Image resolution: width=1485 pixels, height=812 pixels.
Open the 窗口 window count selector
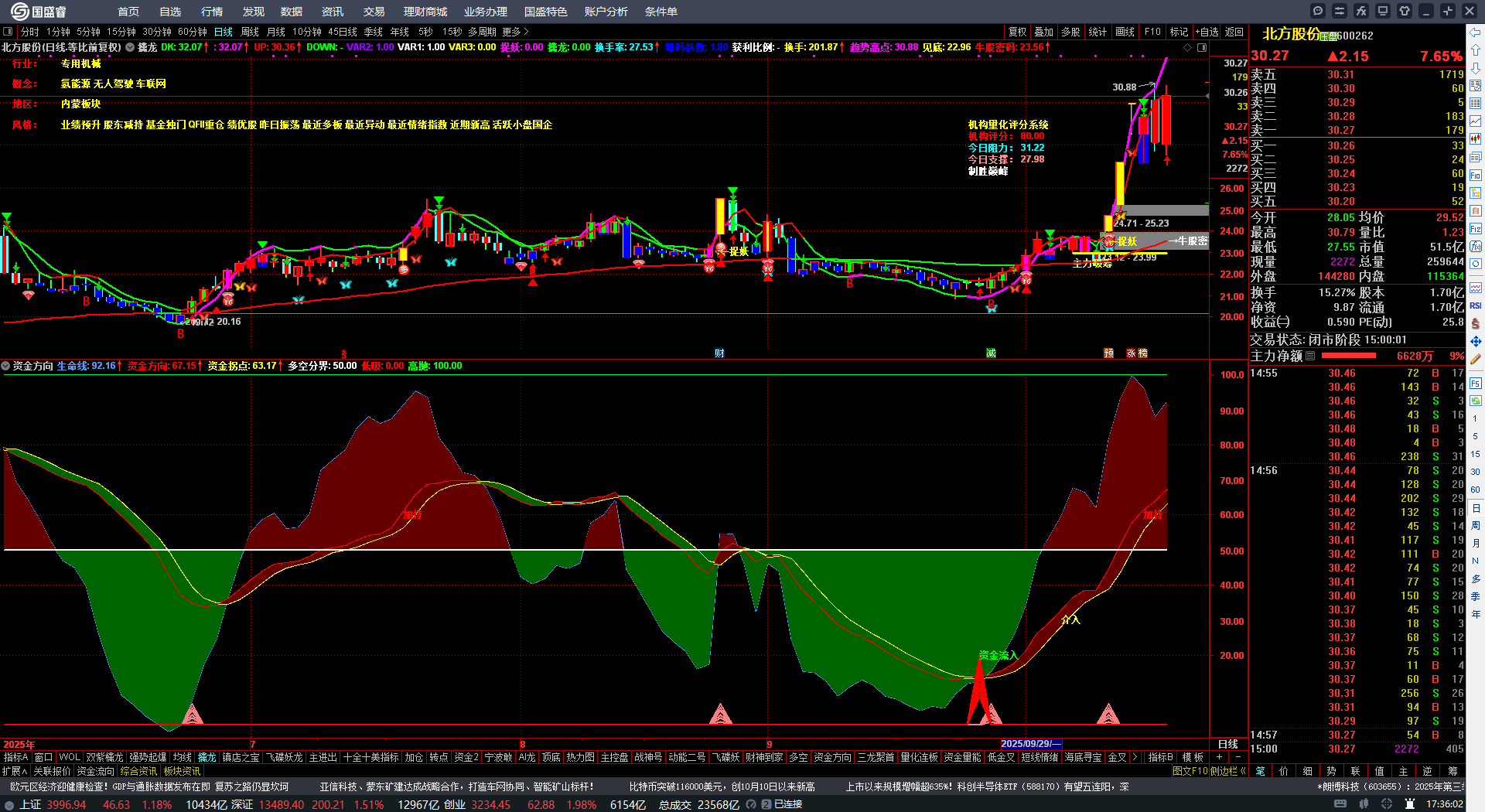click(43, 757)
